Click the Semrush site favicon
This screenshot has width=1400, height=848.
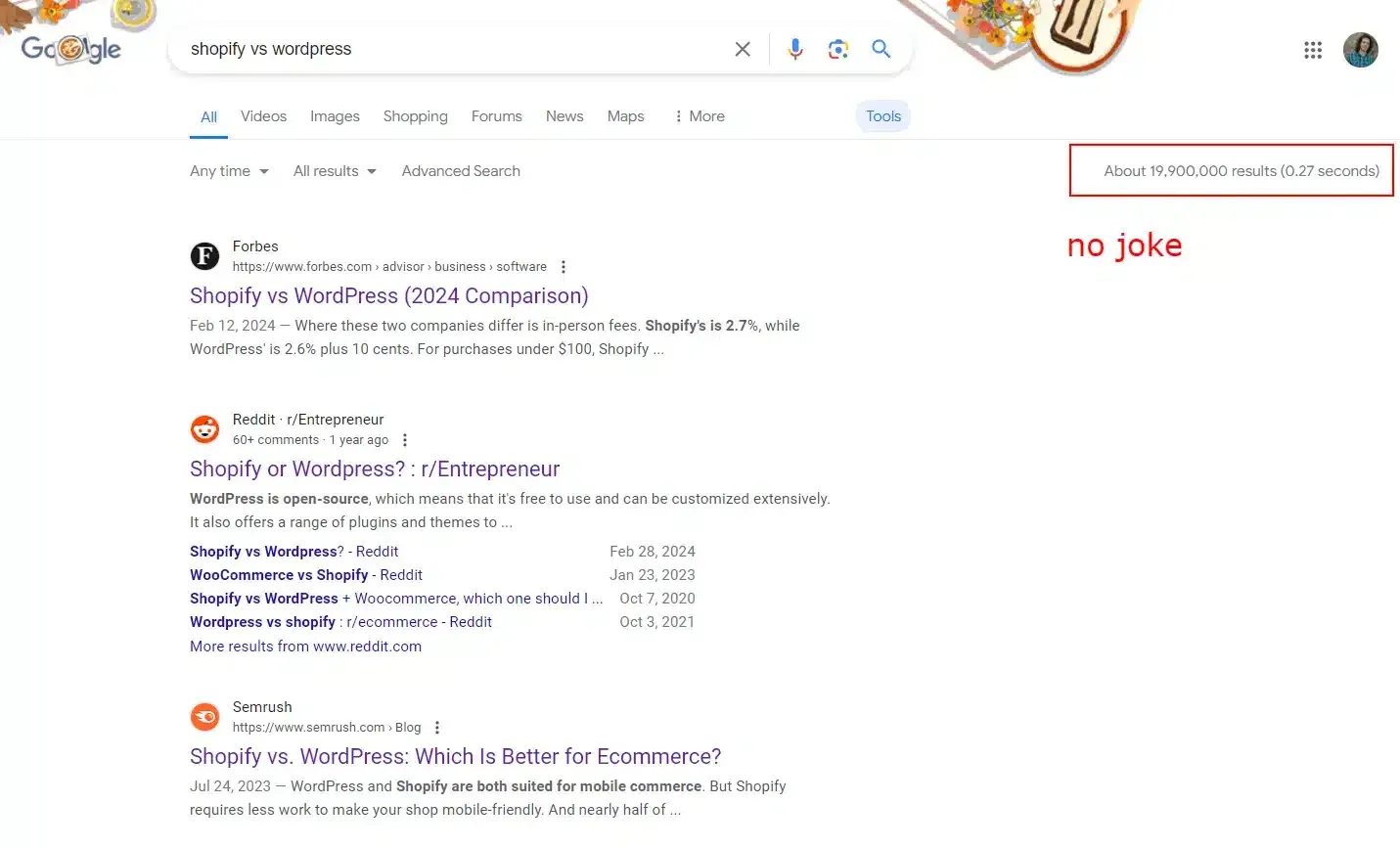[x=204, y=716]
